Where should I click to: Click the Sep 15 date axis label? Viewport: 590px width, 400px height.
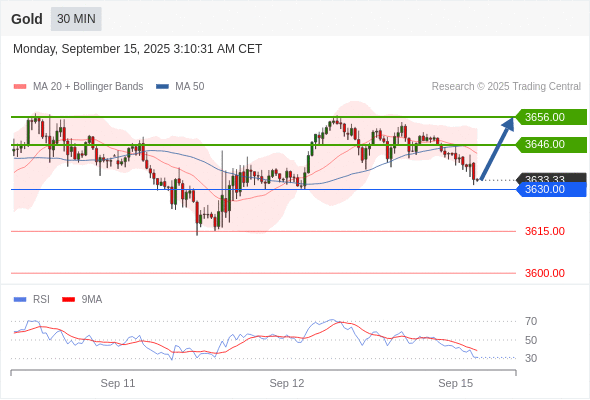[x=456, y=383]
